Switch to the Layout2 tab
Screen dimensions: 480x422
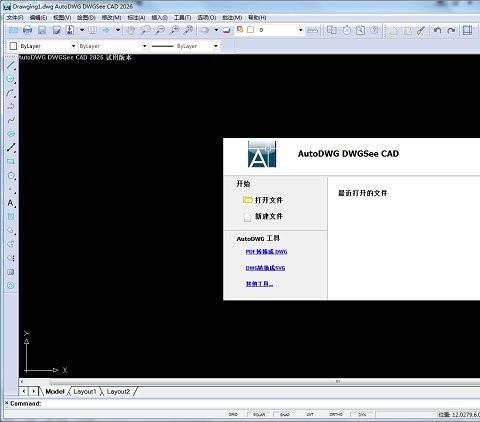coord(118,391)
